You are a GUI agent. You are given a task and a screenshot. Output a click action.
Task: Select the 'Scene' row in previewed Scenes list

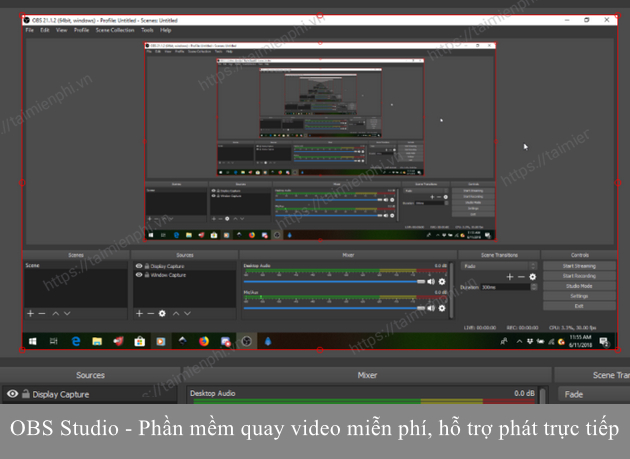(76, 265)
